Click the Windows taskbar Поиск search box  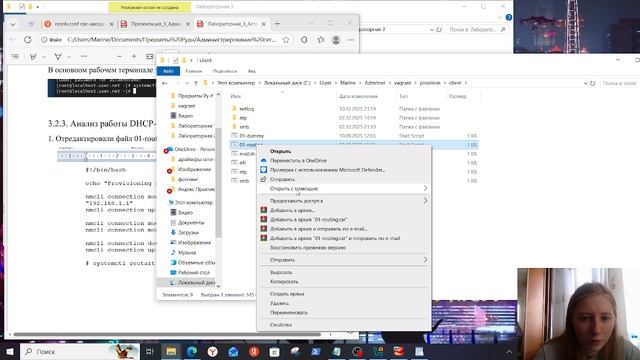point(80,351)
